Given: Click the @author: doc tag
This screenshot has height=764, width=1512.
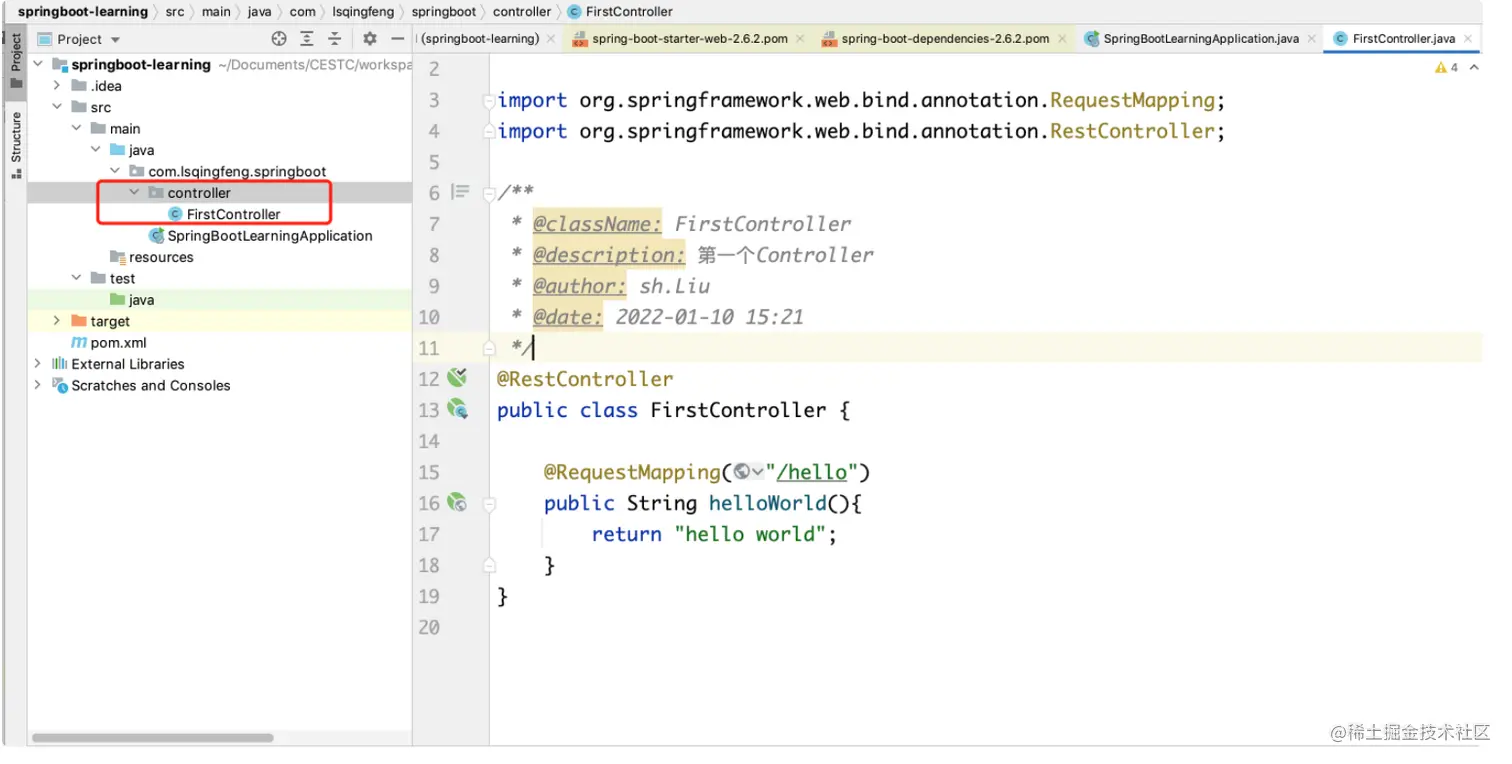Looking at the screenshot, I should pos(580,286).
